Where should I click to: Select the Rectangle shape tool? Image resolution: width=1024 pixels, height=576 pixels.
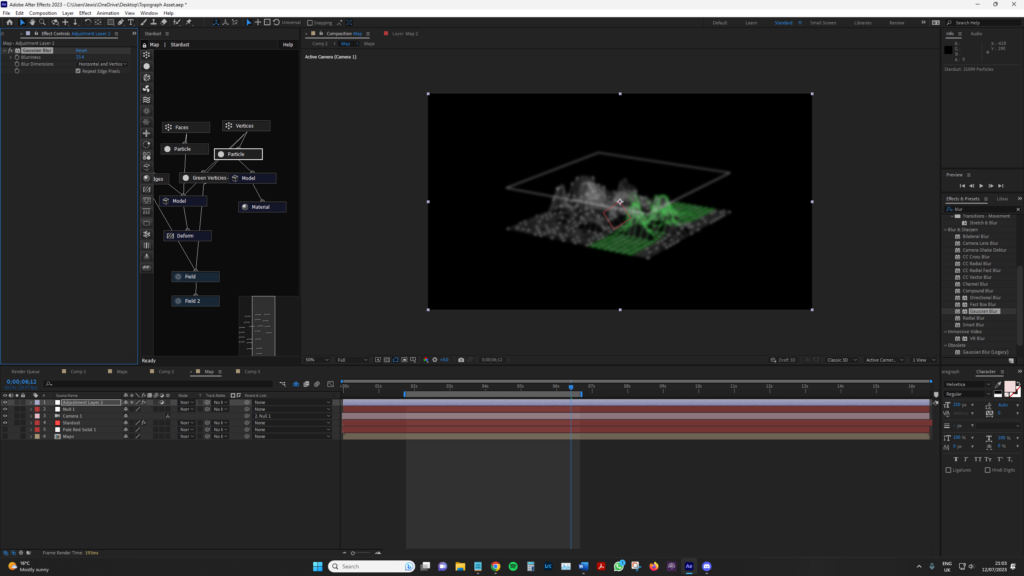(111, 22)
